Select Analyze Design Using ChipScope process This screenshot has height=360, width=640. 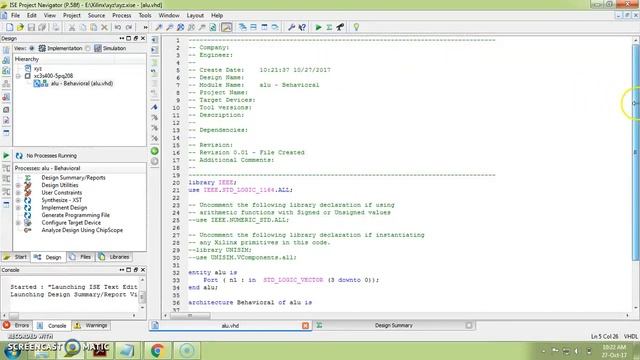pos(82,230)
